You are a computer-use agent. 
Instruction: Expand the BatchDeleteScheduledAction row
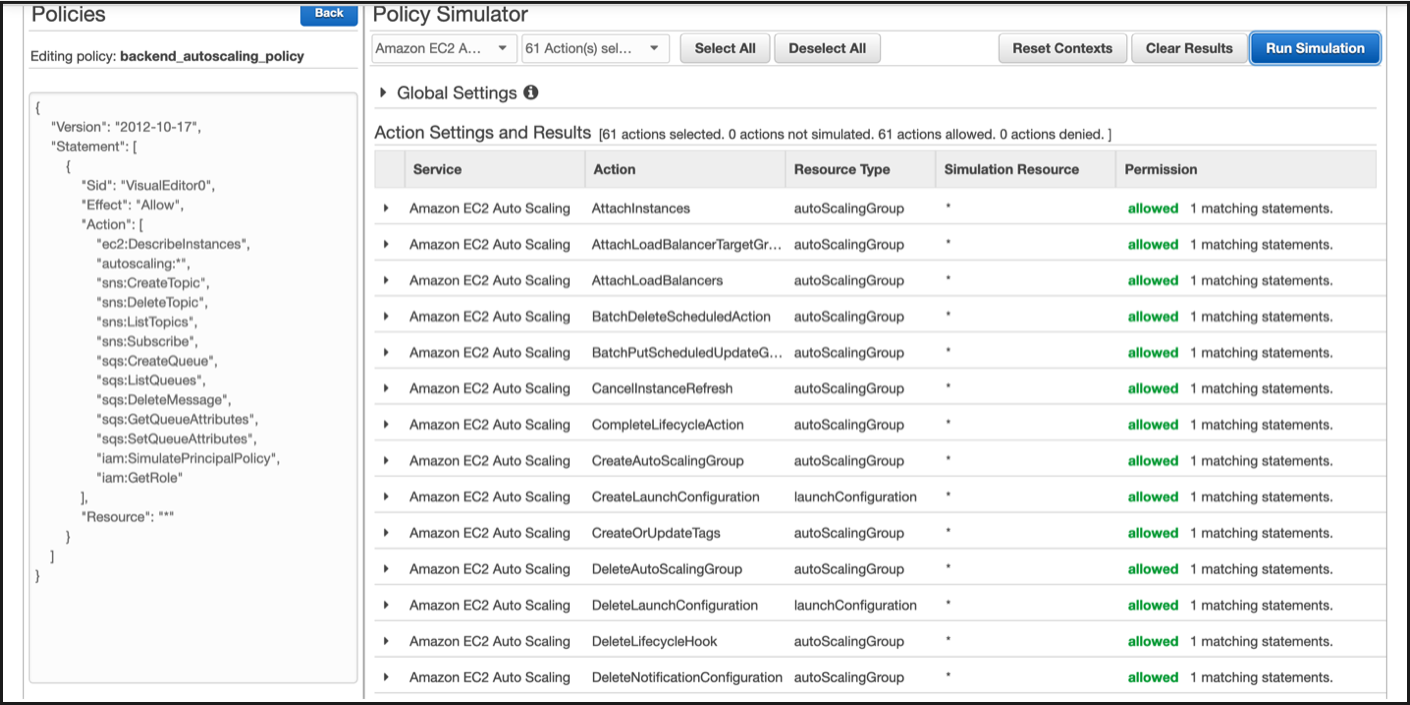point(386,317)
